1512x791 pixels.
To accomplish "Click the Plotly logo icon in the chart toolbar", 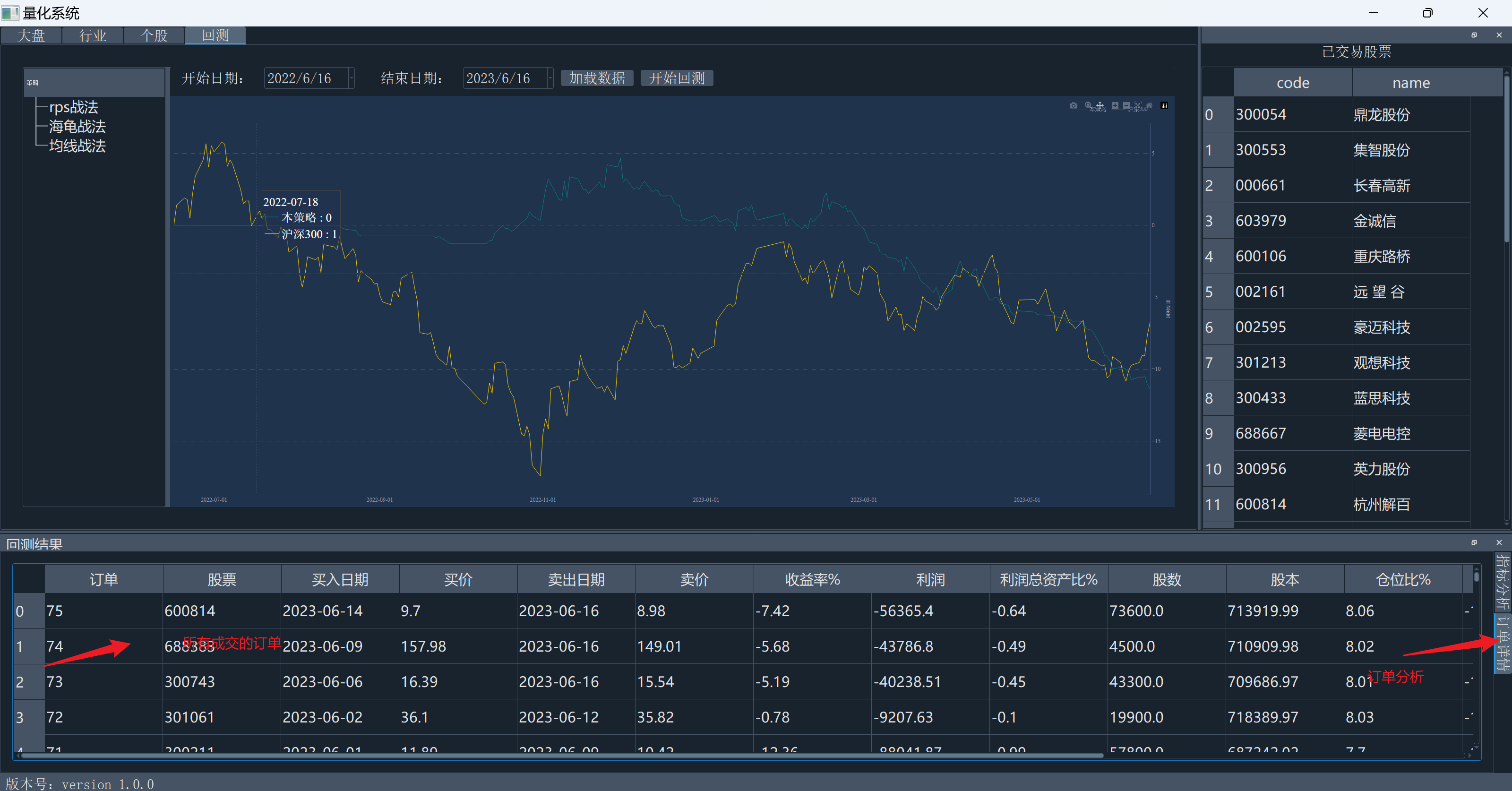I will click(1165, 106).
